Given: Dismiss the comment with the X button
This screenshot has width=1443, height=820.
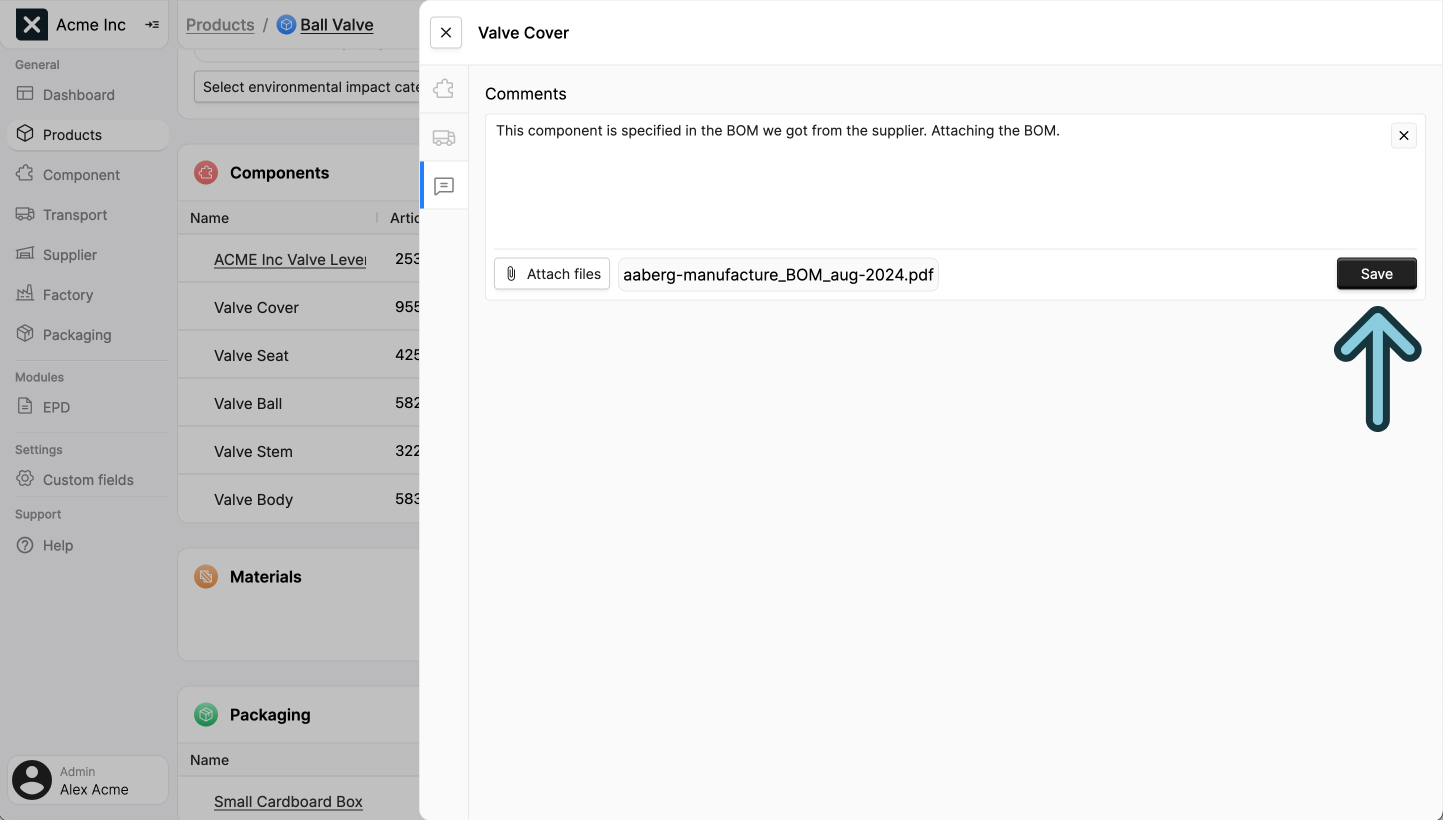Looking at the screenshot, I should pos(1403,135).
